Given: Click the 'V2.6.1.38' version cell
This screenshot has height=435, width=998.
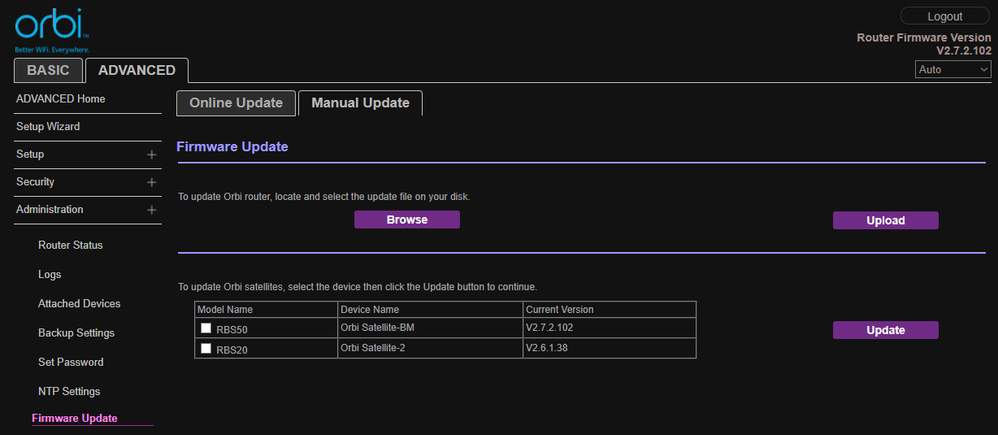Looking at the screenshot, I should (609, 348).
